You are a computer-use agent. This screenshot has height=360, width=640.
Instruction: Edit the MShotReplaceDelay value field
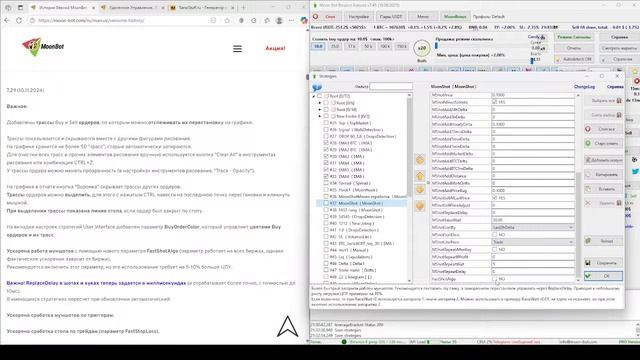(533, 213)
